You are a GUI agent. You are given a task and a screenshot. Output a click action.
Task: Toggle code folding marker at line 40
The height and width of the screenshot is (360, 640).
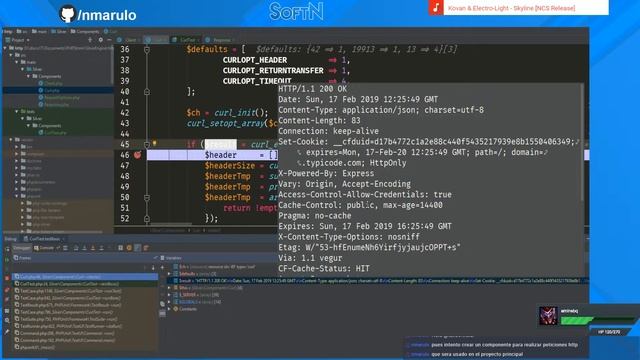[x=147, y=92]
